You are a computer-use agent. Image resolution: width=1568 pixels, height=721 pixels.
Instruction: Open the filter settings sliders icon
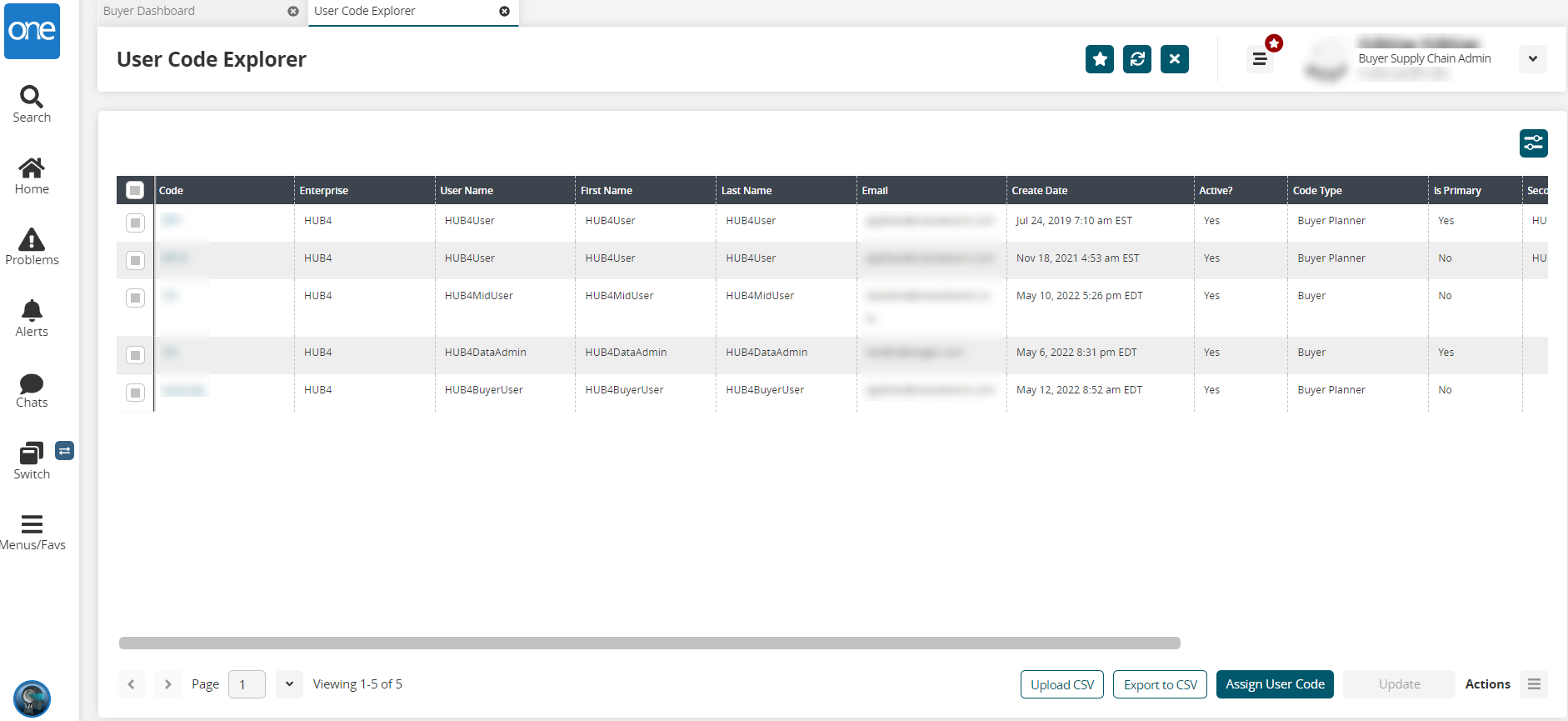pos(1534,143)
